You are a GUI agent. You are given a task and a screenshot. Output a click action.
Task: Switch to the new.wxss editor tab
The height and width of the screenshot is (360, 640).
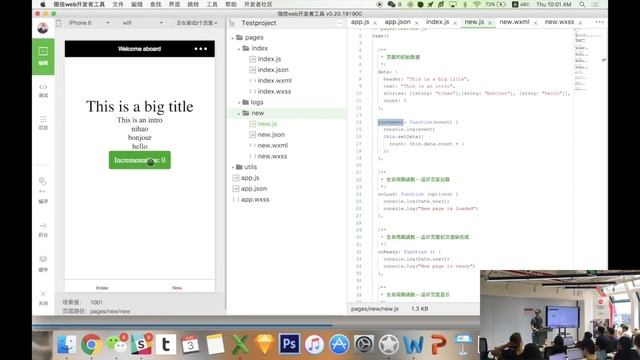coord(559,22)
